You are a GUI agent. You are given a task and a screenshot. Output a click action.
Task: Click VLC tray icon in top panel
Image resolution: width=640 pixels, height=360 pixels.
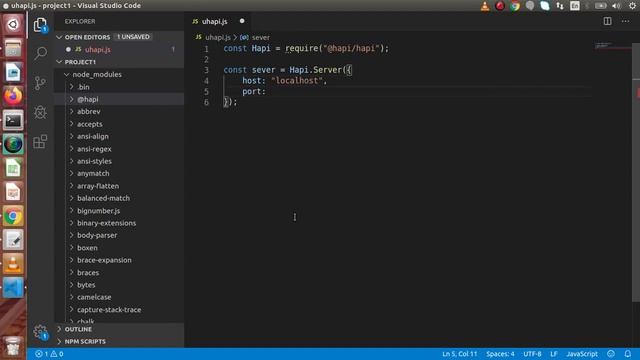(485, 6)
